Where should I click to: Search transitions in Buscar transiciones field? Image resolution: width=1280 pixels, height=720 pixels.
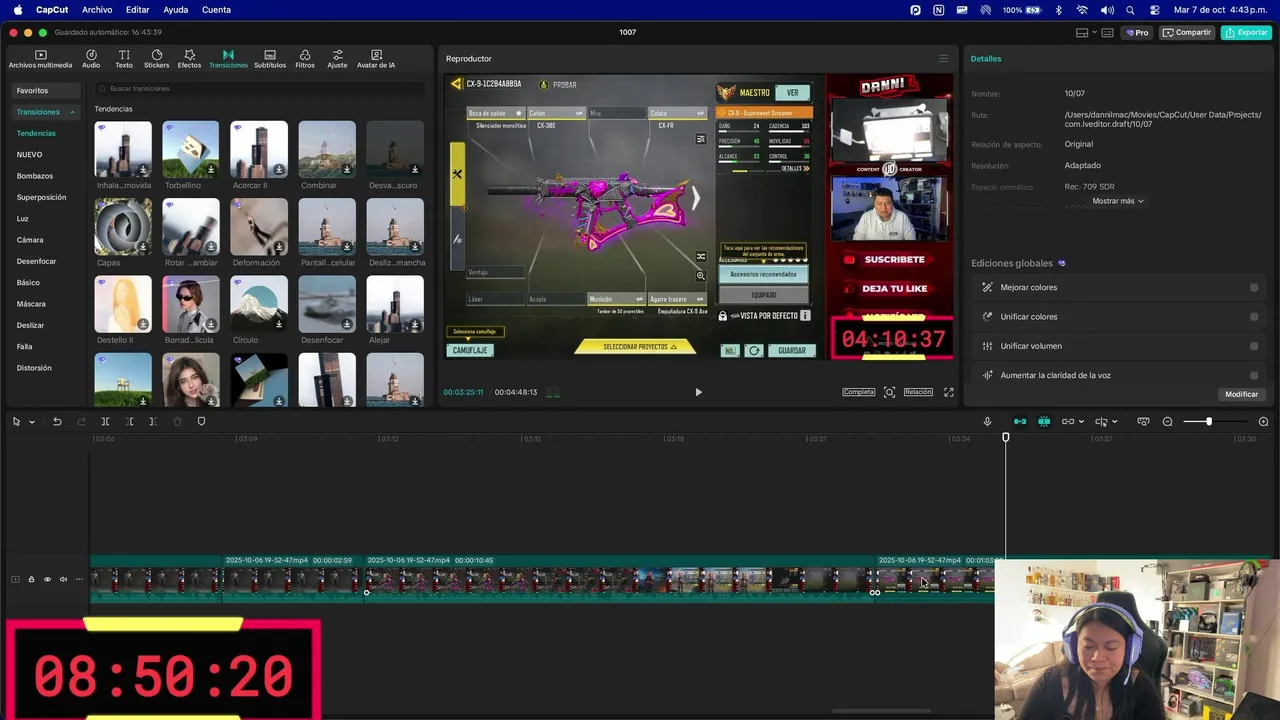[x=260, y=89]
